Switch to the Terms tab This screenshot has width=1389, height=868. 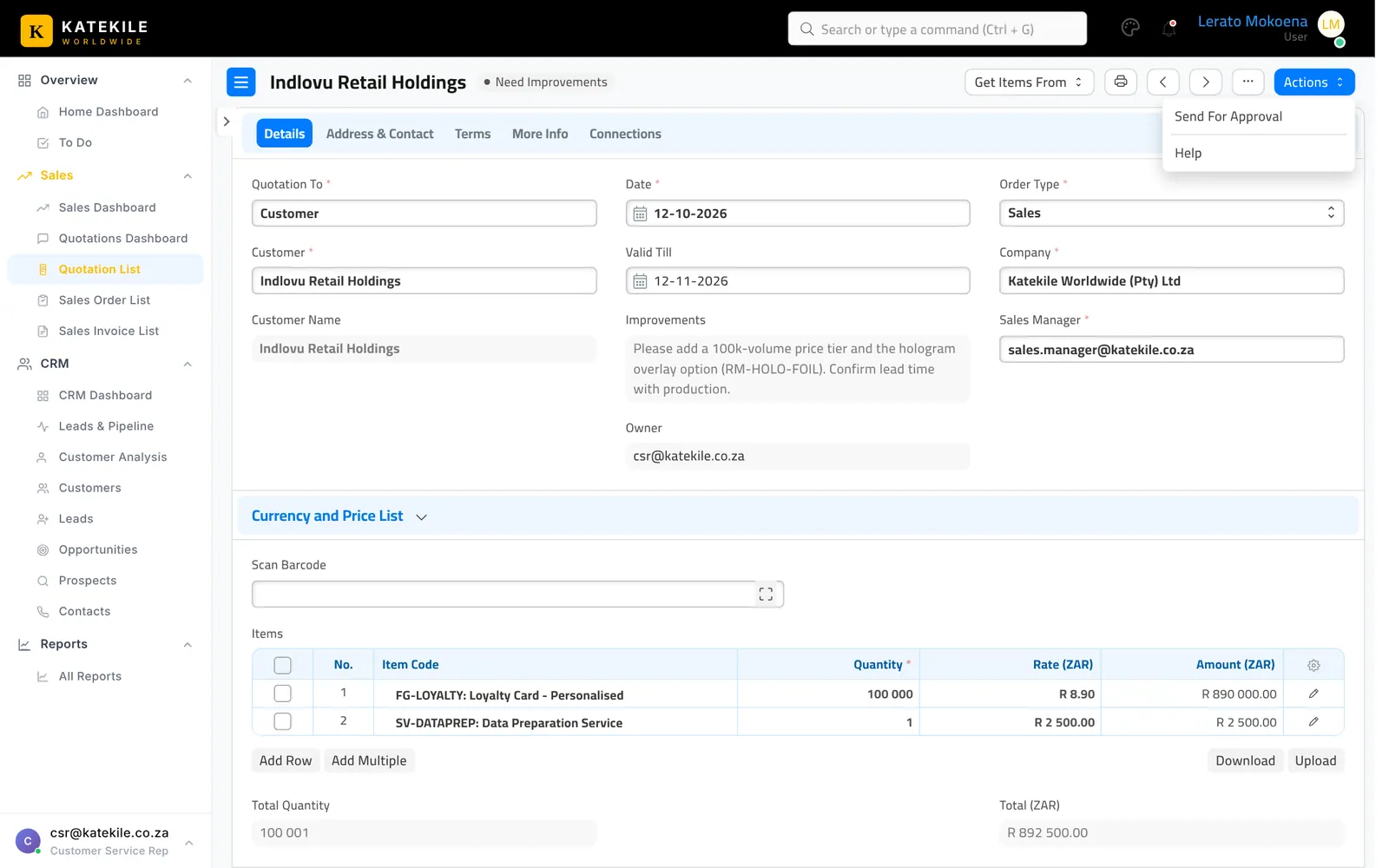coord(472,134)
